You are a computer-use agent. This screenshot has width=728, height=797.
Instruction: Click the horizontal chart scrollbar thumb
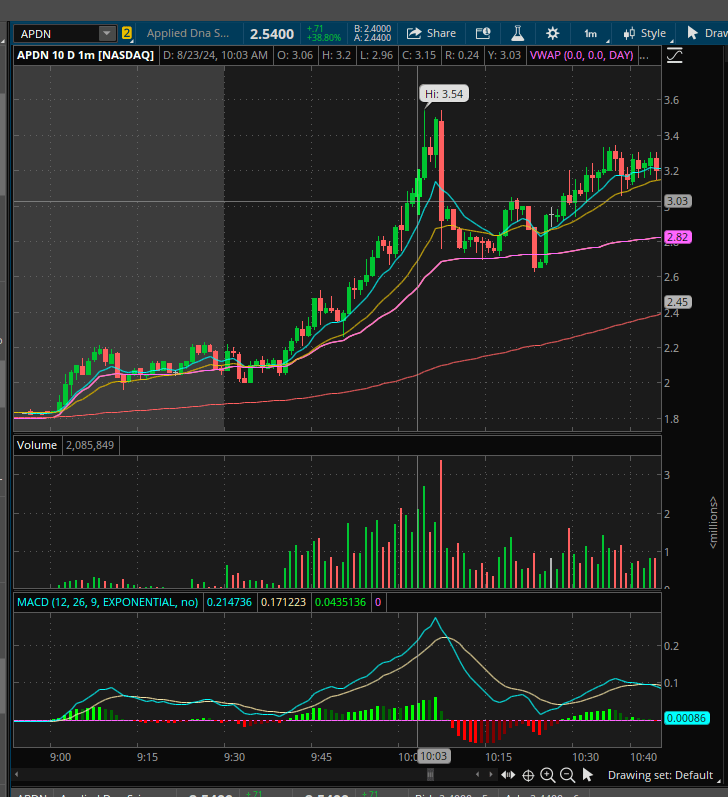point(430,775)
